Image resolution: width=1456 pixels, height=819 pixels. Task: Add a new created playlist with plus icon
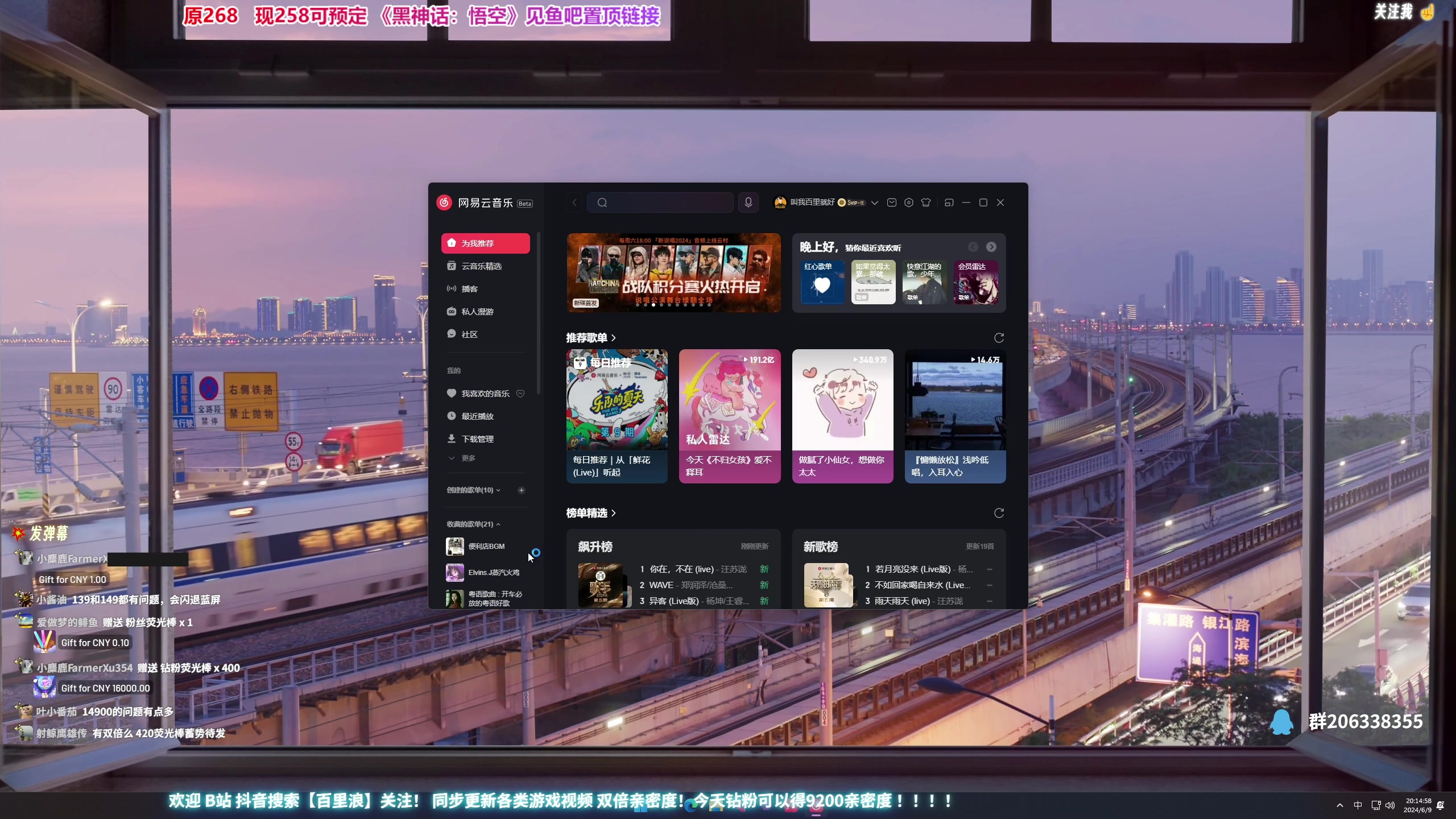(x=521, y=490)
